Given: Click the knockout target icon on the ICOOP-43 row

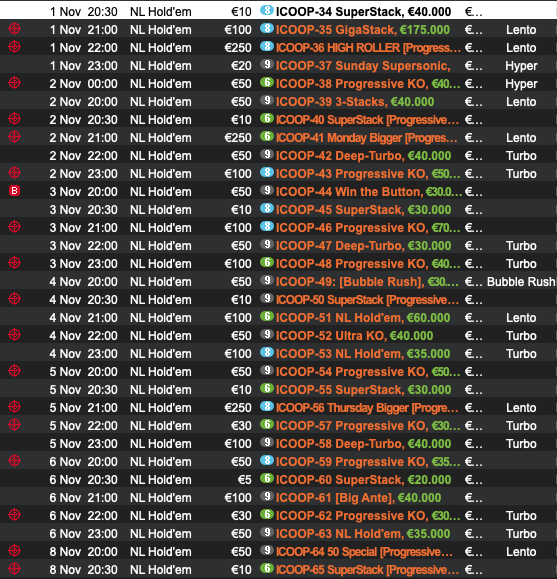Looking at the screenshot, I should pyautogui.click(x=14, y=172).
